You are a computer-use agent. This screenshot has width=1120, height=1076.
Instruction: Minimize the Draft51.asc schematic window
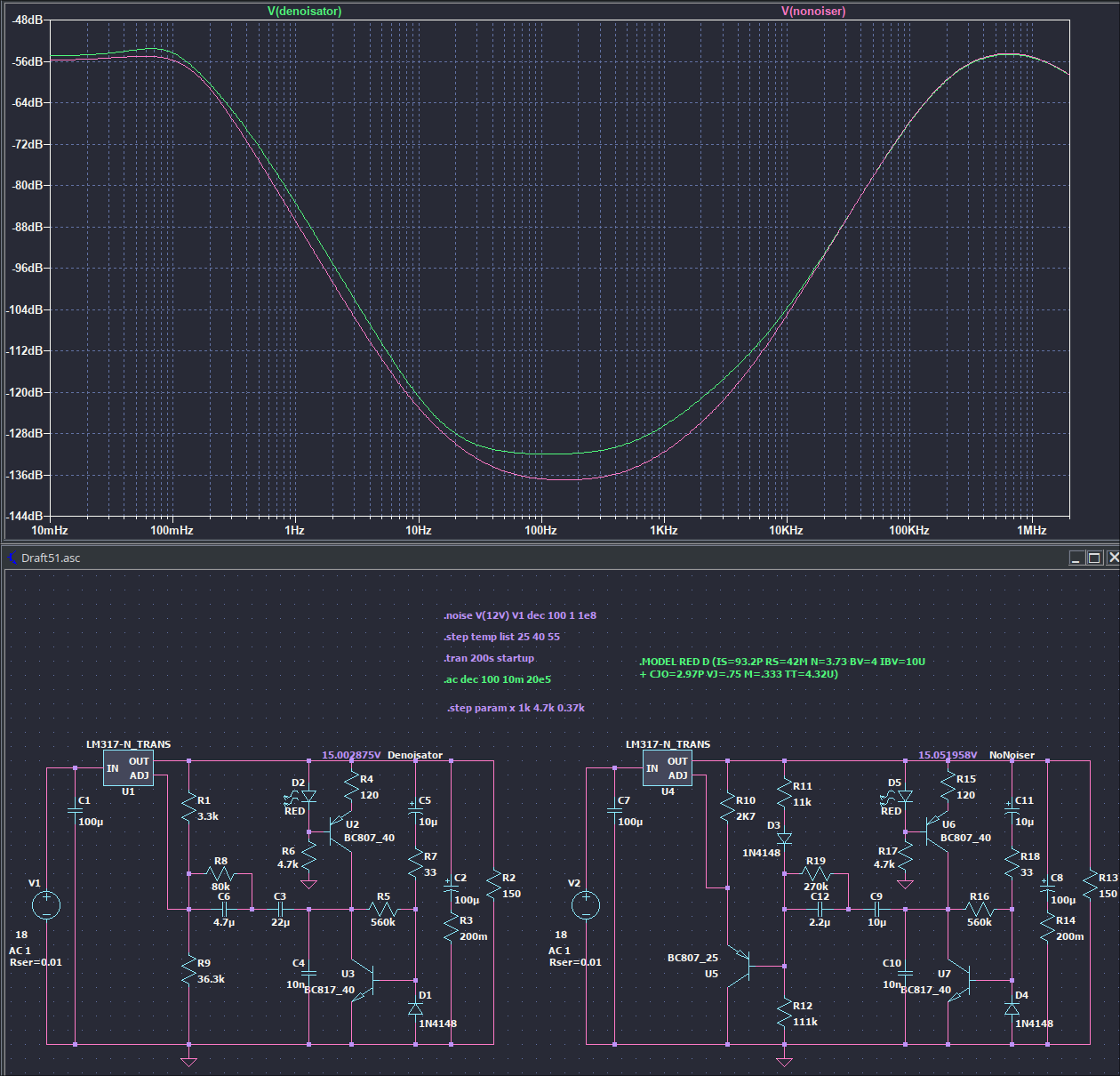1077,558
